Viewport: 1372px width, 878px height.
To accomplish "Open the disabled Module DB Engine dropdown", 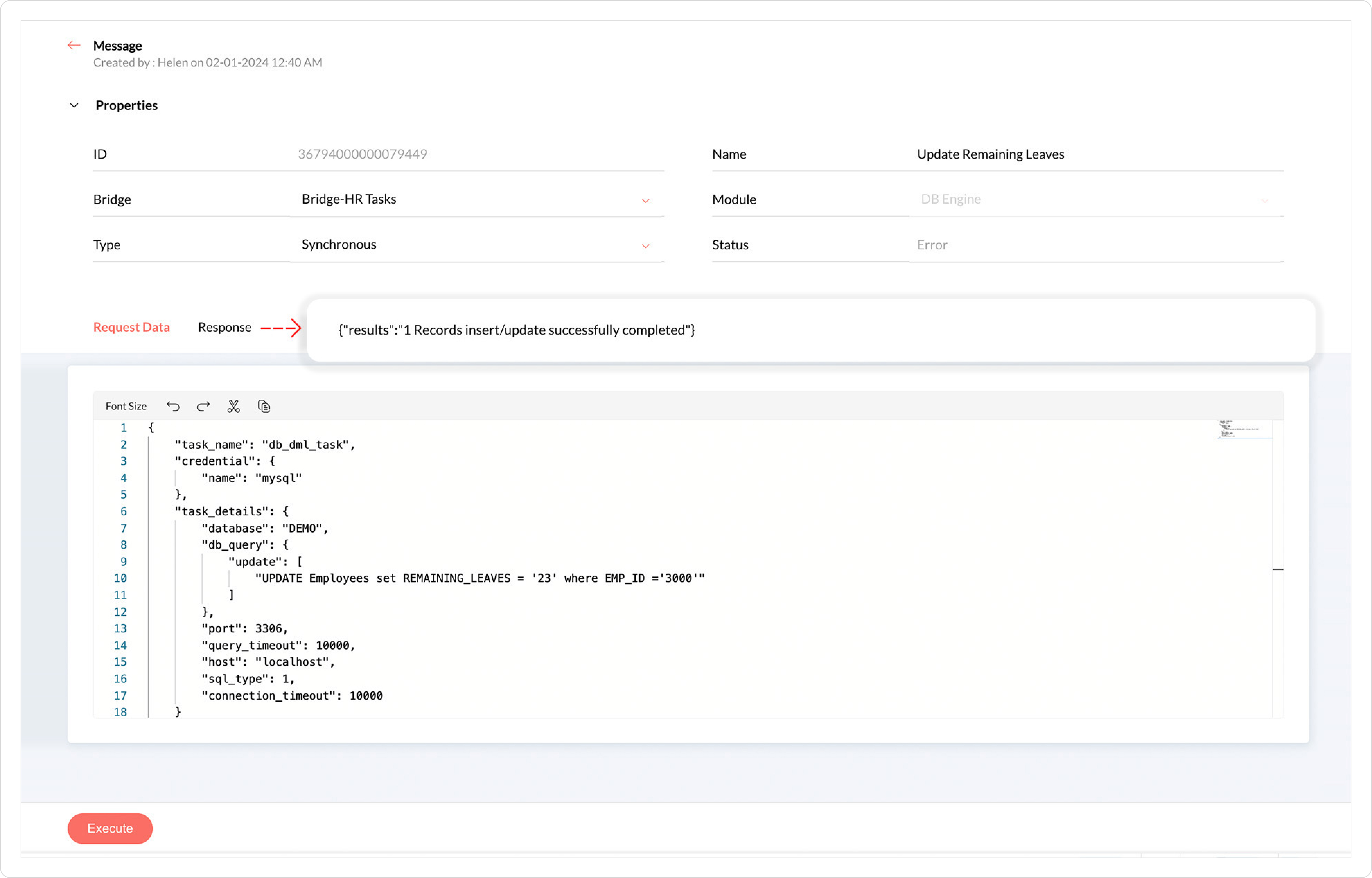I will pyautogui.click(x=1095, y=199).
